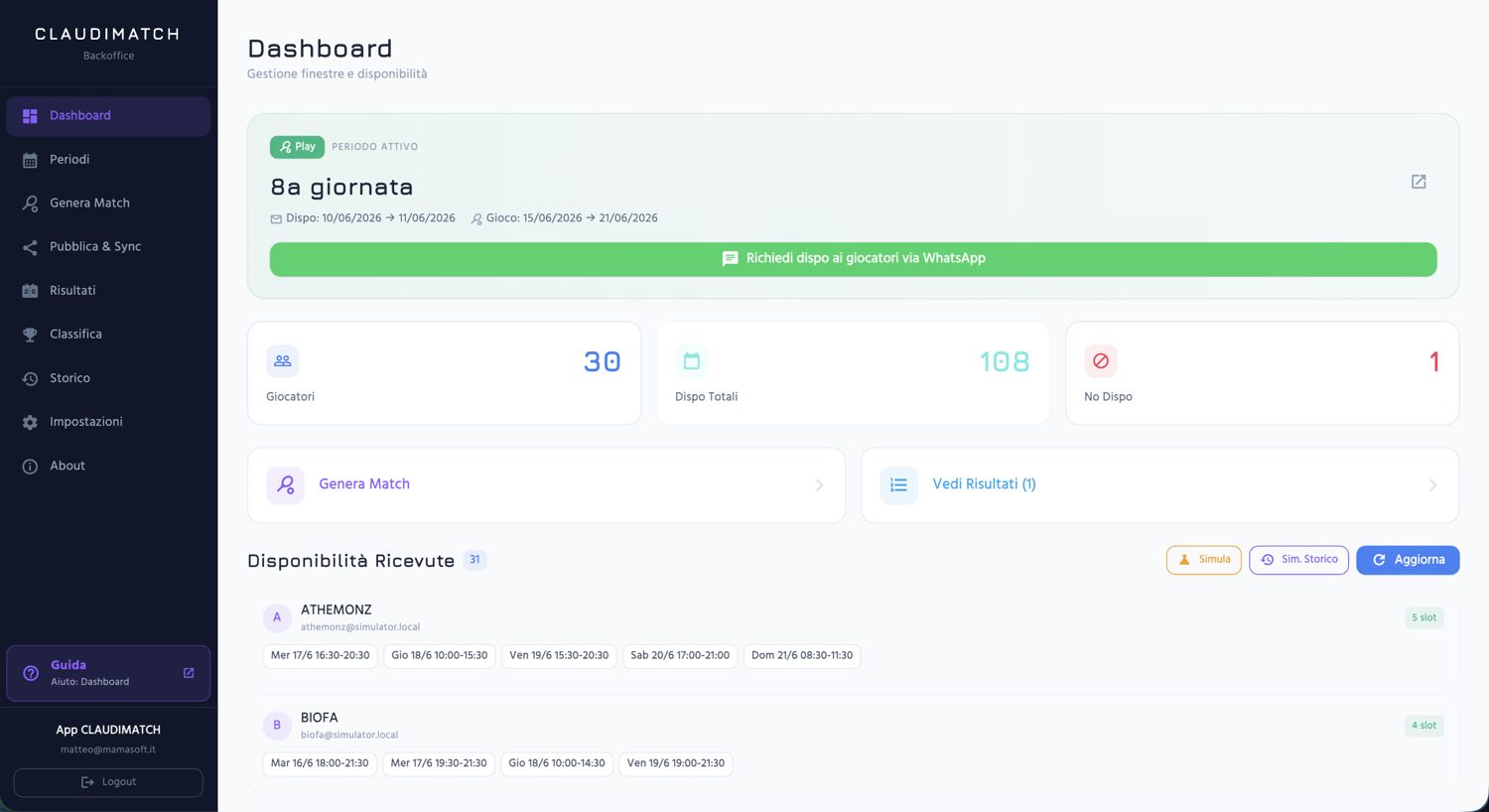Screen dimensions: 1489x812
Task: Open the Dashboard sidebar item
Action: click(108, 116)
